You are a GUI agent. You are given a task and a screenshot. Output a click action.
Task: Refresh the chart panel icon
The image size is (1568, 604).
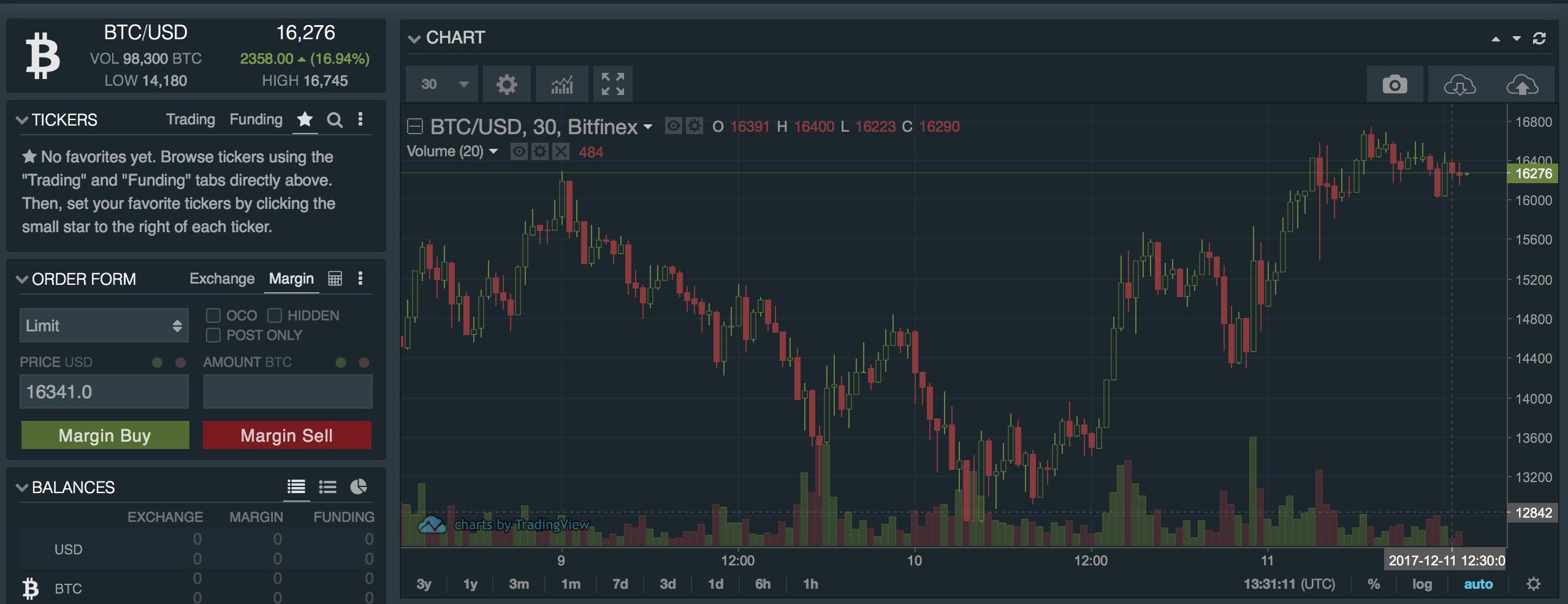(x=1539, y=39)
